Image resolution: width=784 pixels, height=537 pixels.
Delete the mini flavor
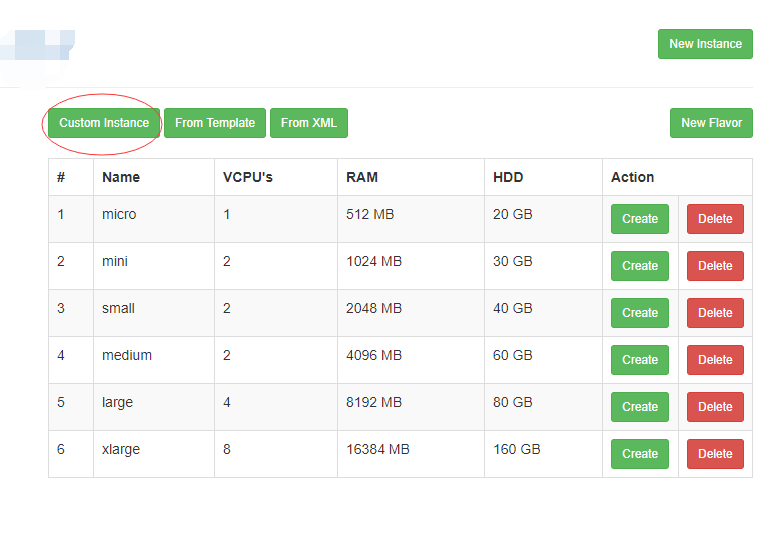point(715,266)
